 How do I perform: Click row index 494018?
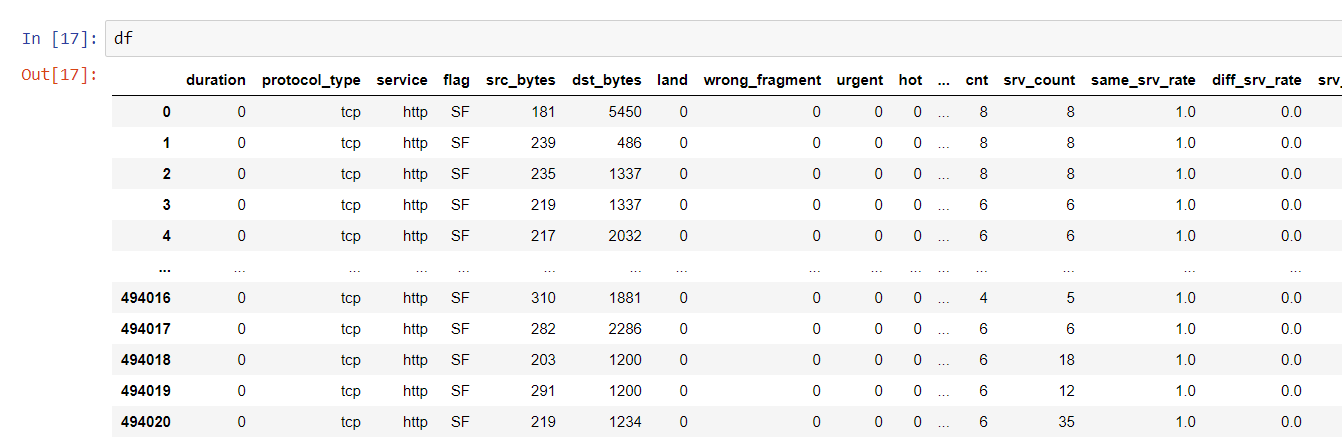[145, 360]
